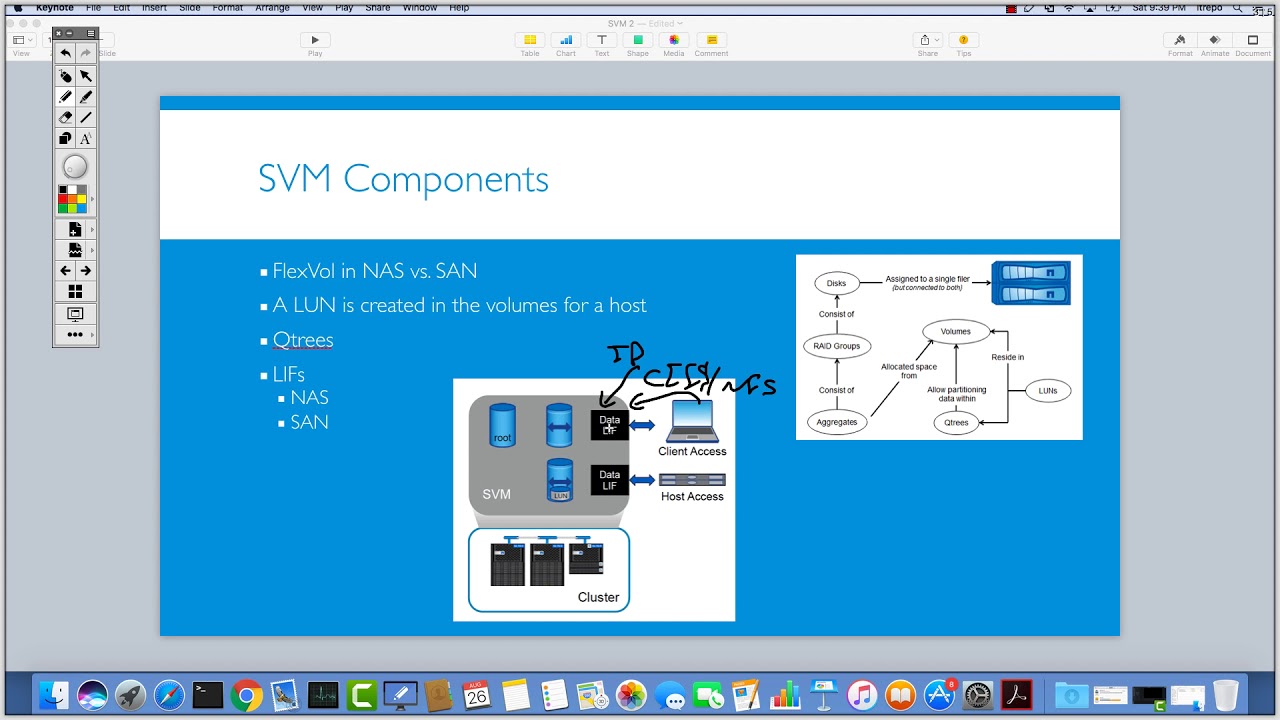This screenshot has width=1280, height=720.
Task: Expand the color palette arrow
Action: (93, 199)
